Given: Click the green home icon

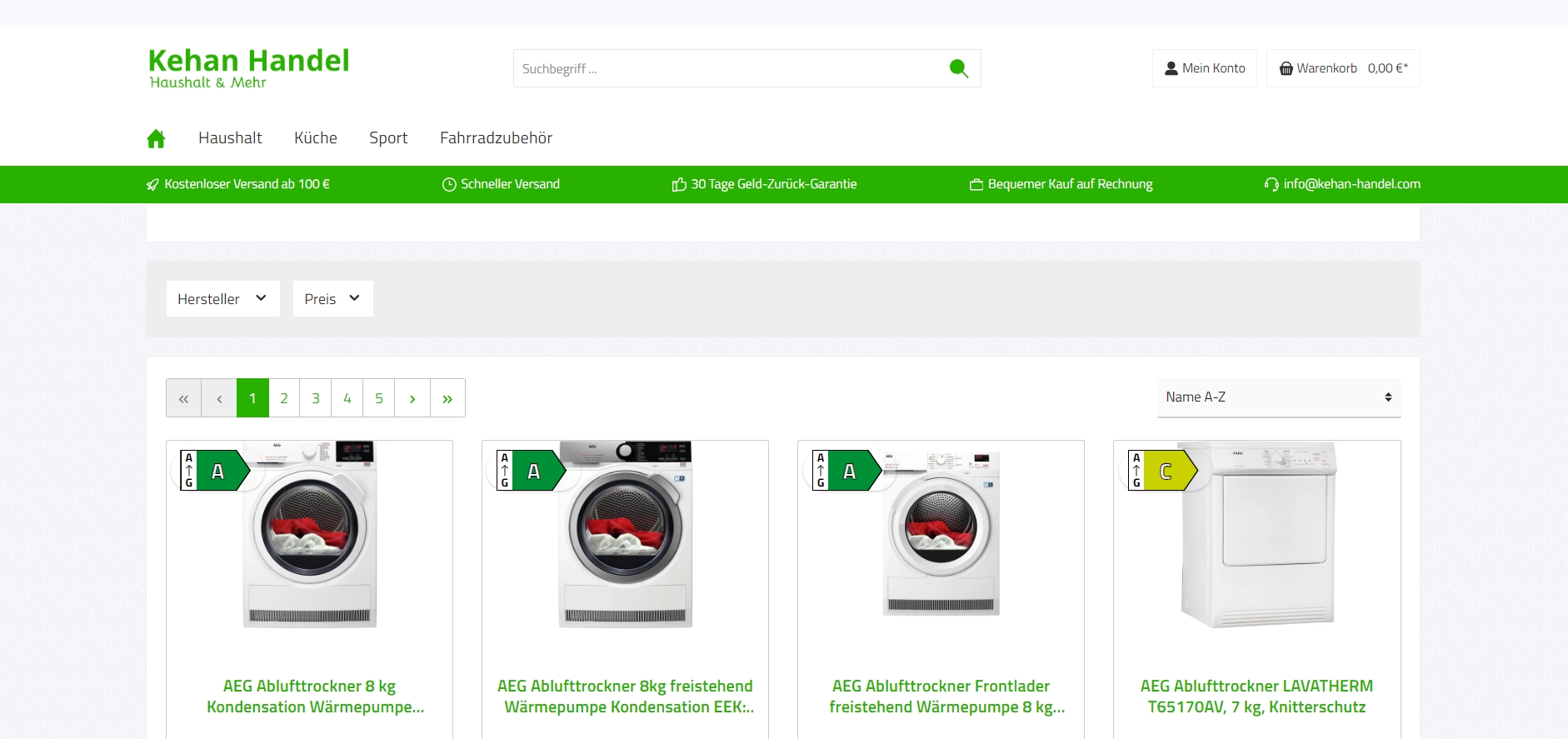Looking at the screenshot, I should 156,138.
